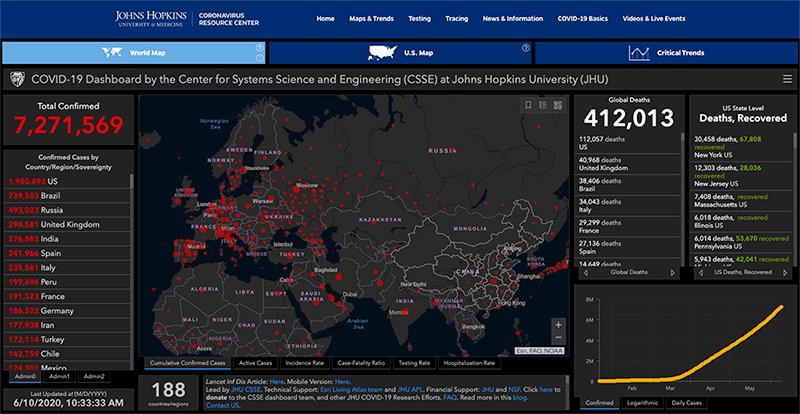800x414 pixels.
Task: Zoom in the map with plus button
Action: point(558,324)
